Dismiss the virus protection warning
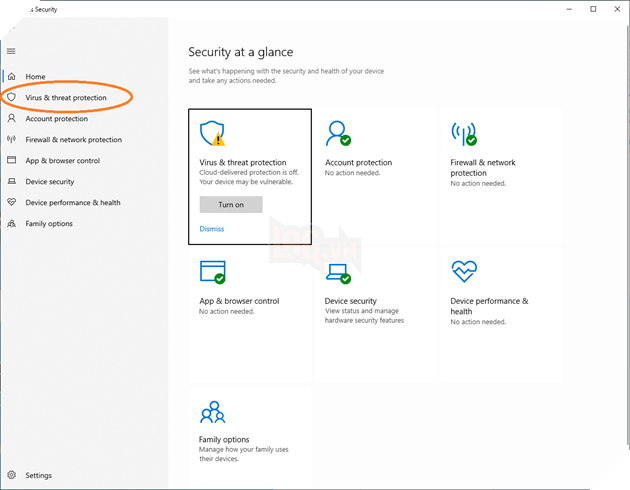The height and width of the screenshot is (490, 630). (x=212, y=229)
